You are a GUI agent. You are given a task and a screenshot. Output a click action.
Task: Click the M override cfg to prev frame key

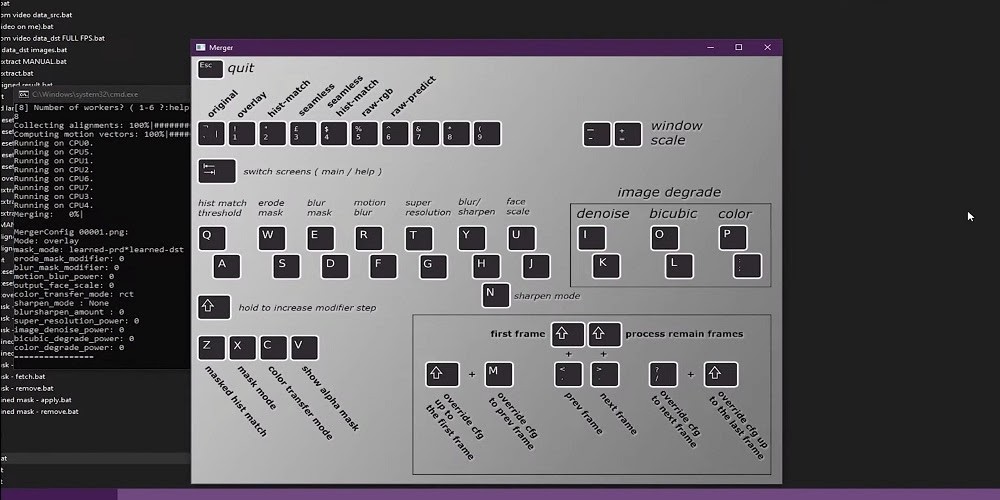pyautogui.click(x=499, y=375)
